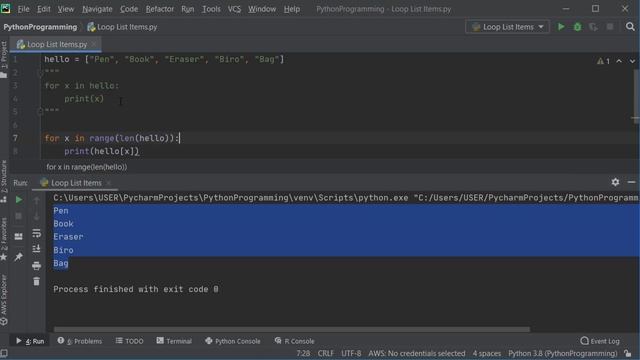Change CRLF line separator in status bar

pyautogui.click(x=325, y=353)
